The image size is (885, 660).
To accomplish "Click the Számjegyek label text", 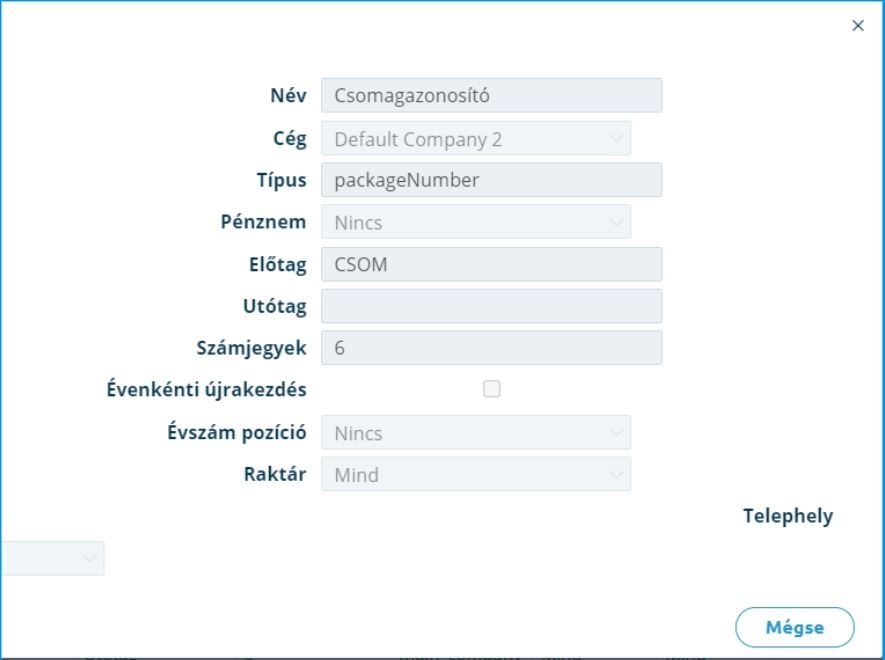I will (x=252, y=348).
